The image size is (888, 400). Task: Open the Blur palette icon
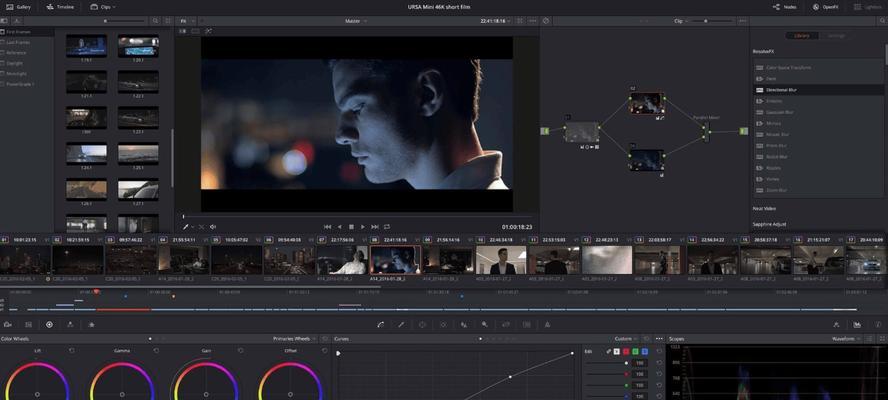pyautogui.click(x=464, y=325)
